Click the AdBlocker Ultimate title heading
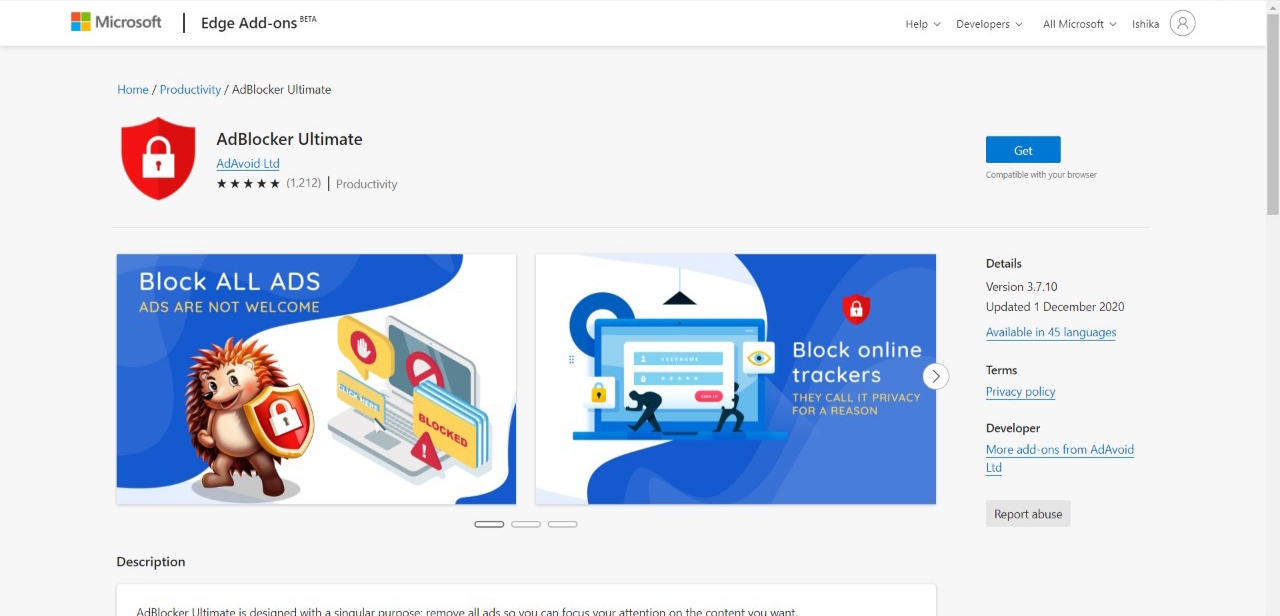 [289, 139]
